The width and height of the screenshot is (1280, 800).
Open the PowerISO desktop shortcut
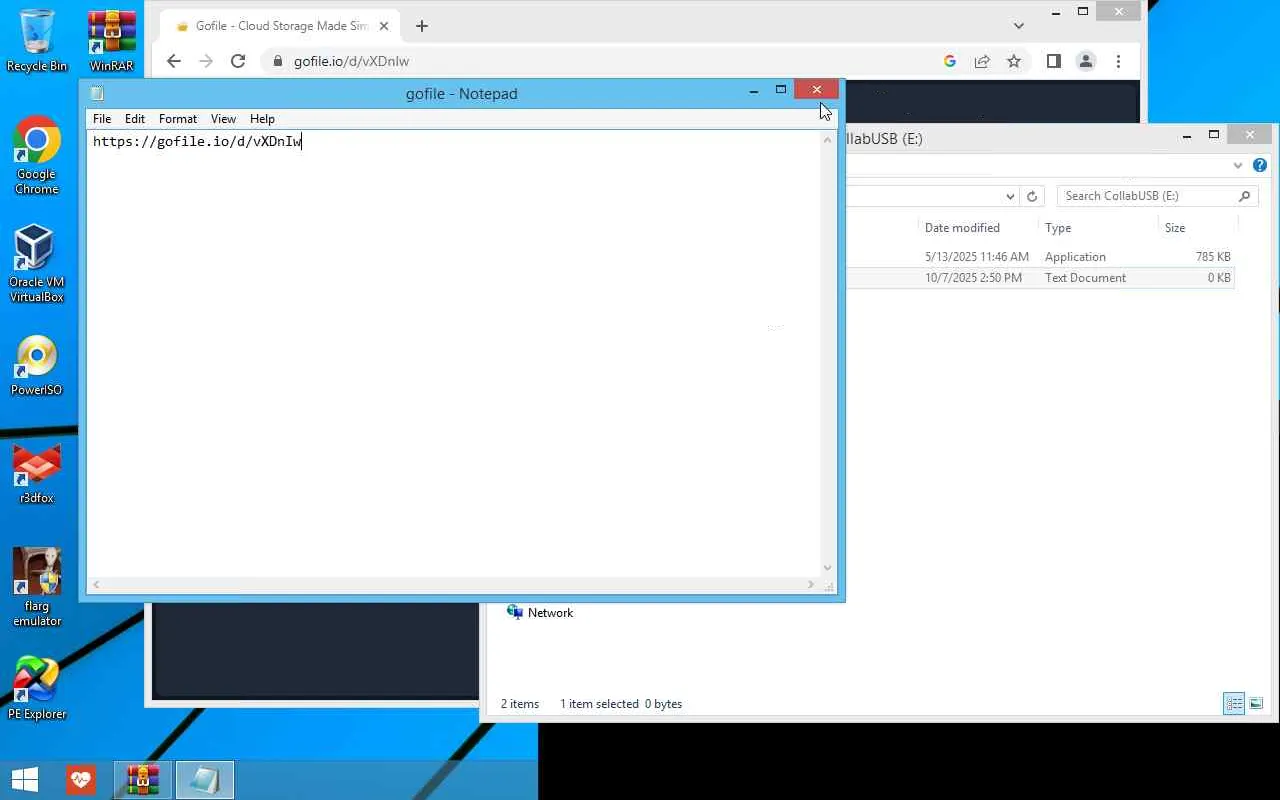37,366
